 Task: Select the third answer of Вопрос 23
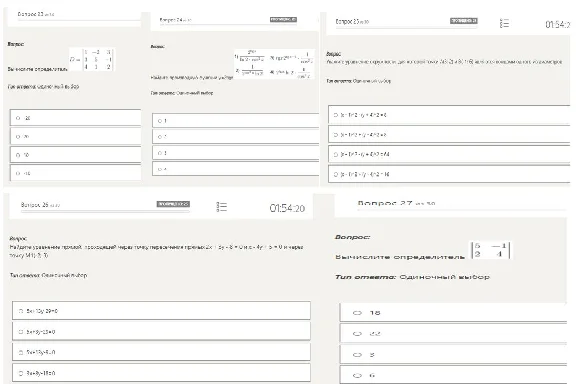tap(75, 155)
